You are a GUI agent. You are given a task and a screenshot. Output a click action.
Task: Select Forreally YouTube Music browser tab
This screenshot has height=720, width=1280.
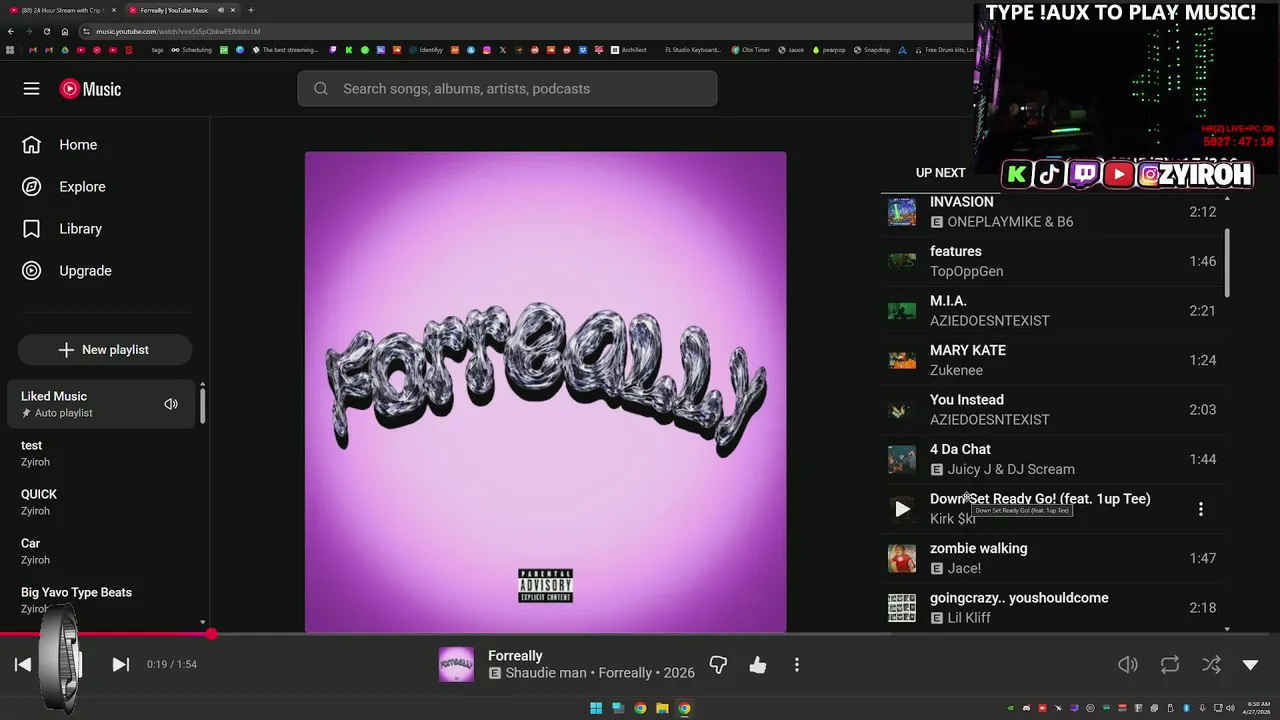tap(174, 10)
